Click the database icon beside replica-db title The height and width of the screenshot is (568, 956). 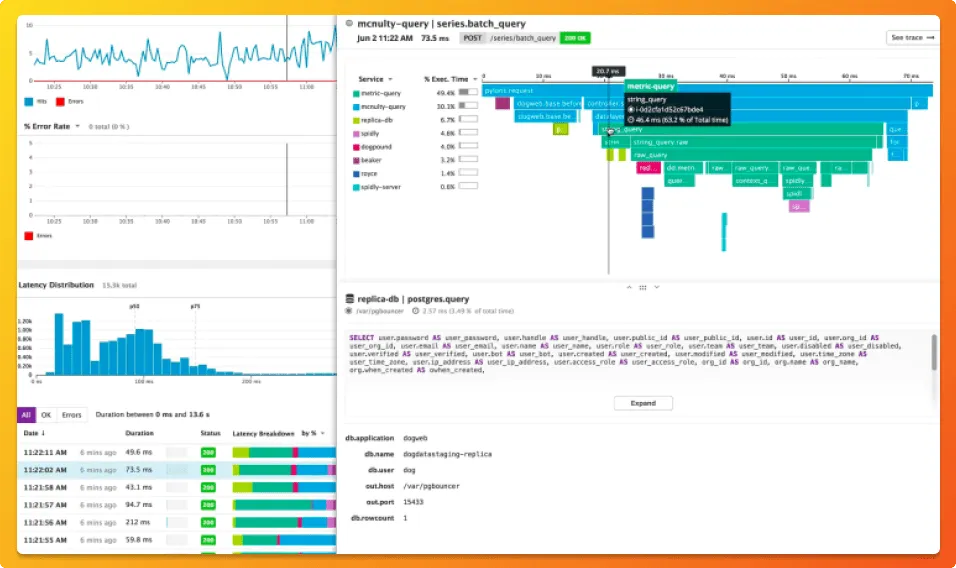pos(349,299)
